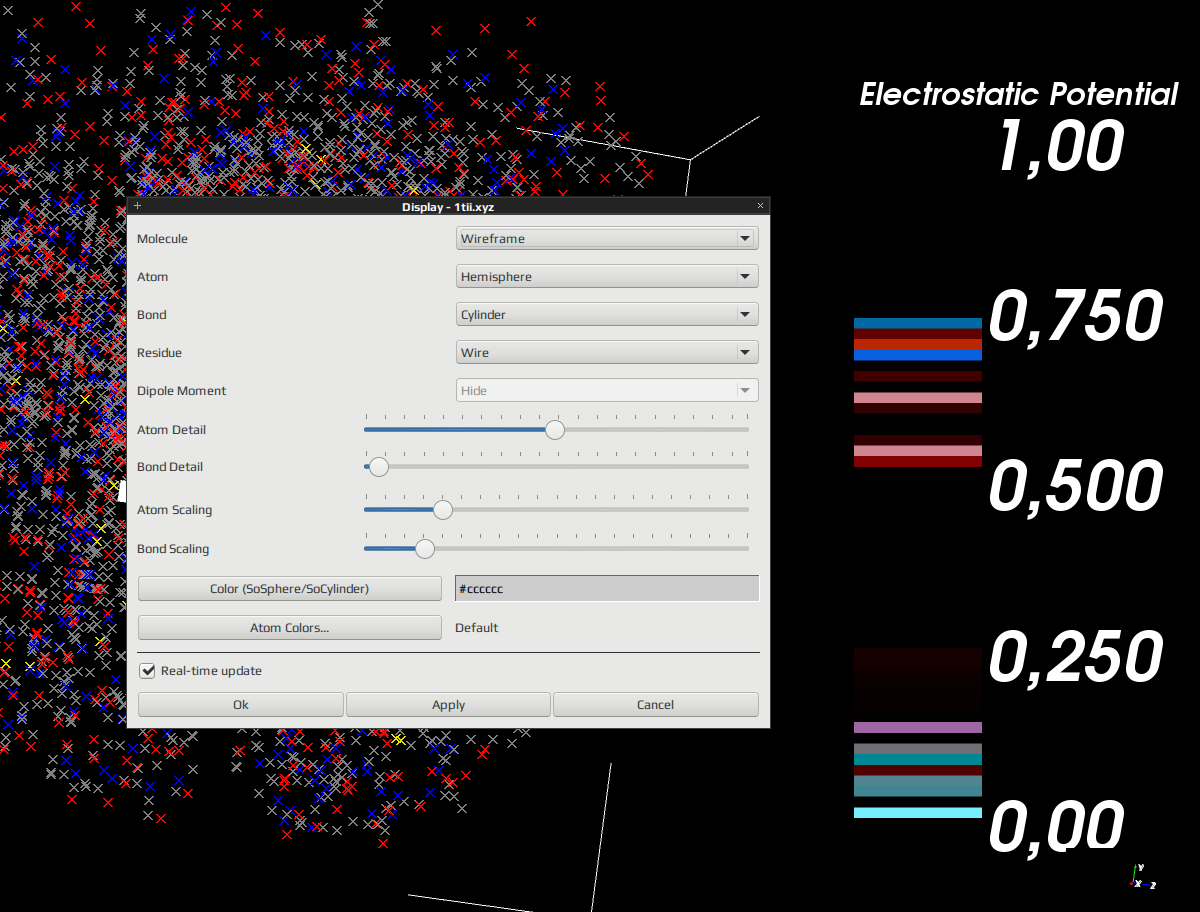Click the 0,750 legend value

pyautogui.click(x=1076, y=316)
